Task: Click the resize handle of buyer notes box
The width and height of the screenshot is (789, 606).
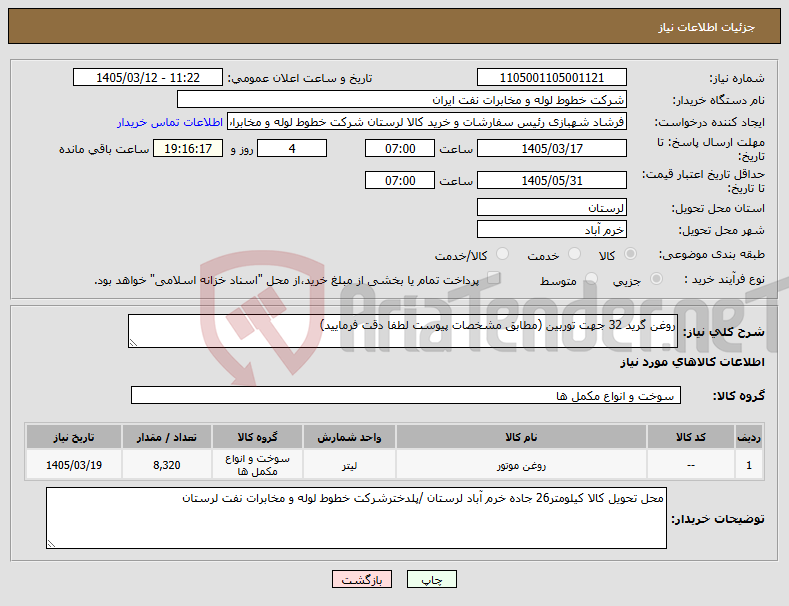Action: (x=51, y=544)
